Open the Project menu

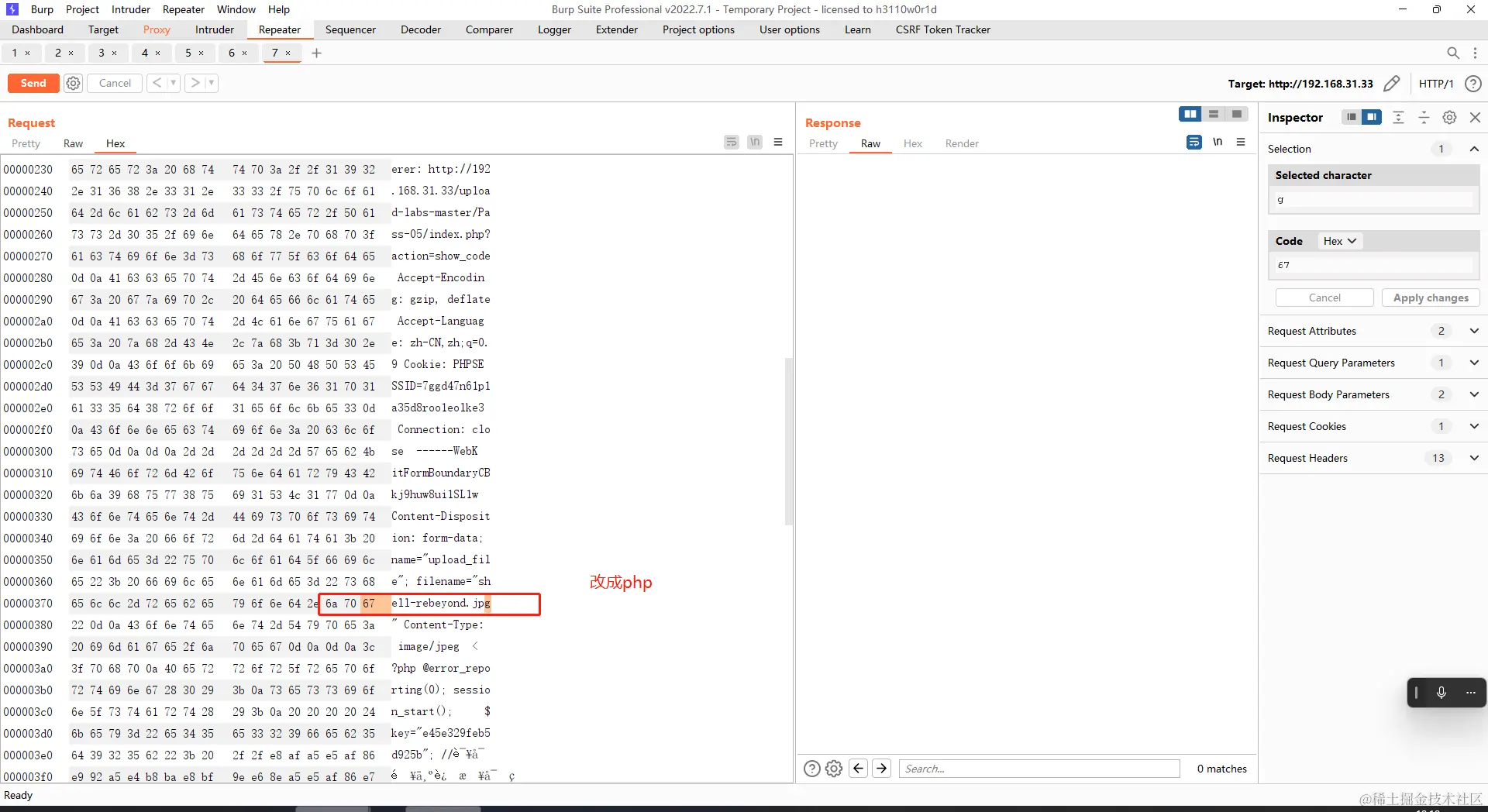click(x=82, y=9)
